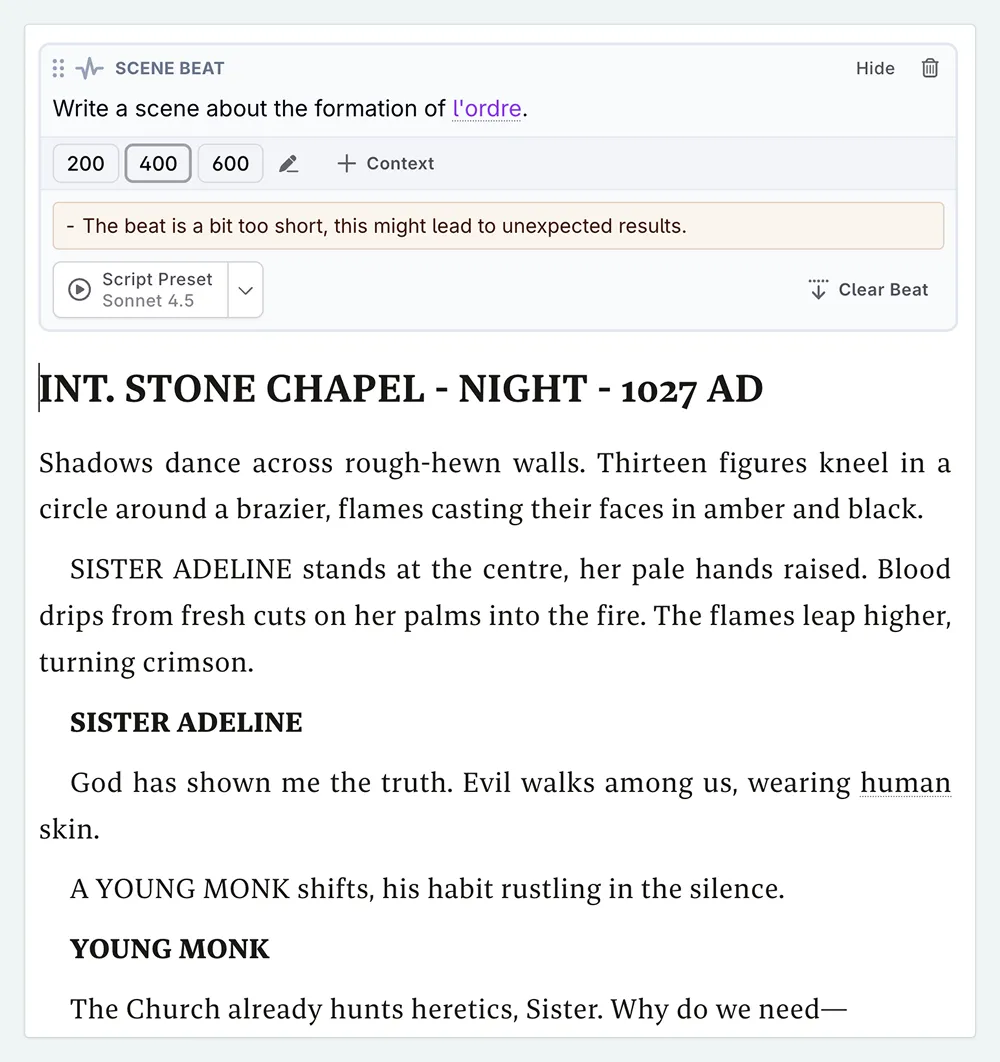
Task: Click the Clear Beat down-arrow icon
Action: coord(818,290)
